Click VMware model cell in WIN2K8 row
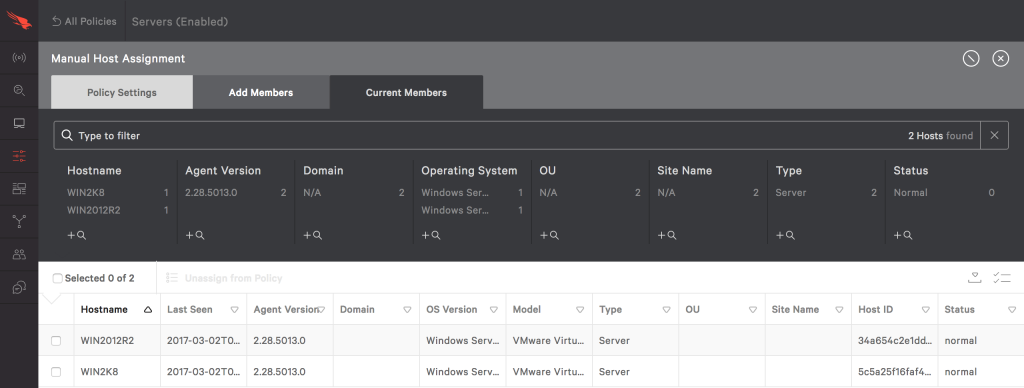This screenshot has width=1024, height=388. [x=549, y=372]
